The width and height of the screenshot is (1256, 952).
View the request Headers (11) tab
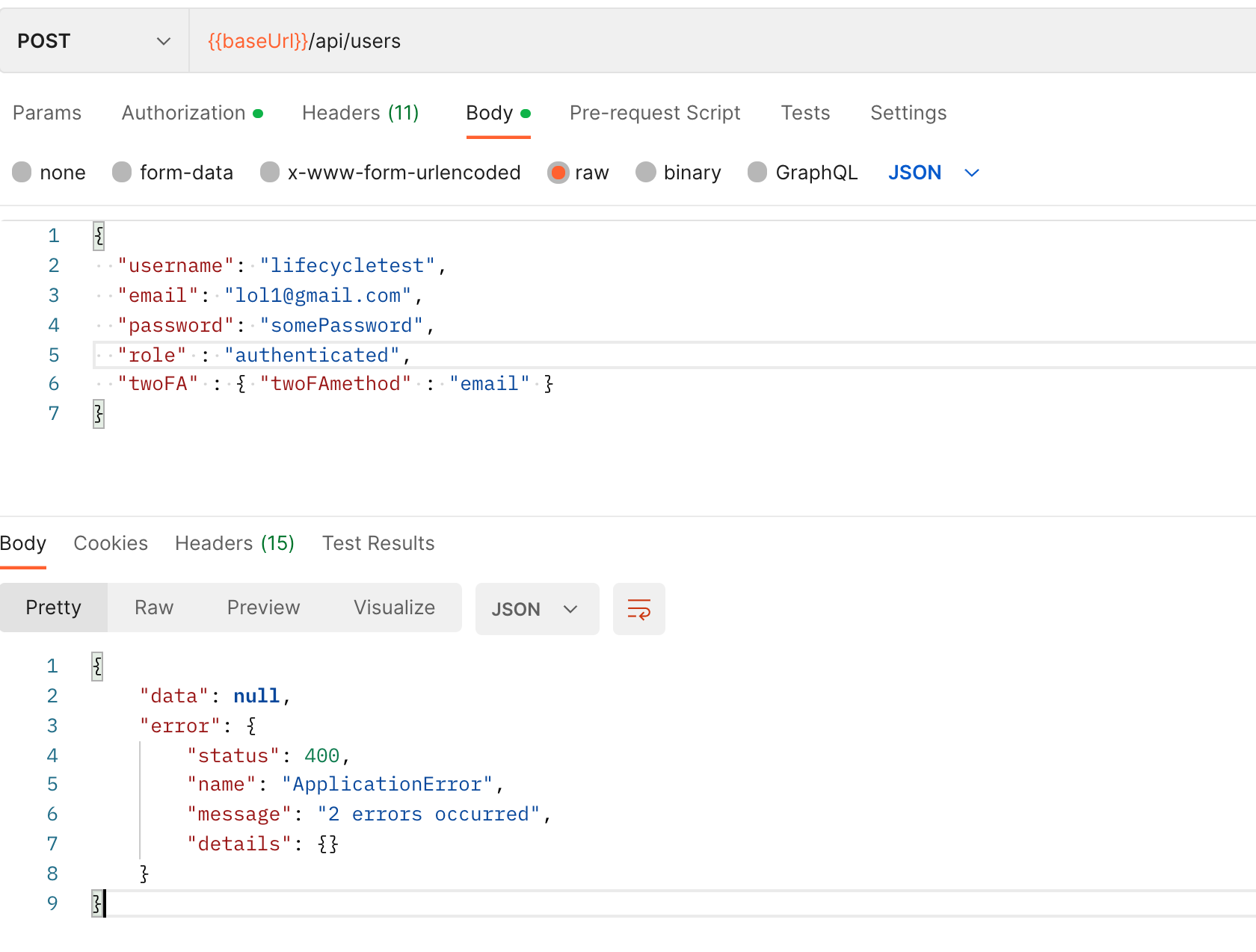pyautogui.click(x=360, y=113)
